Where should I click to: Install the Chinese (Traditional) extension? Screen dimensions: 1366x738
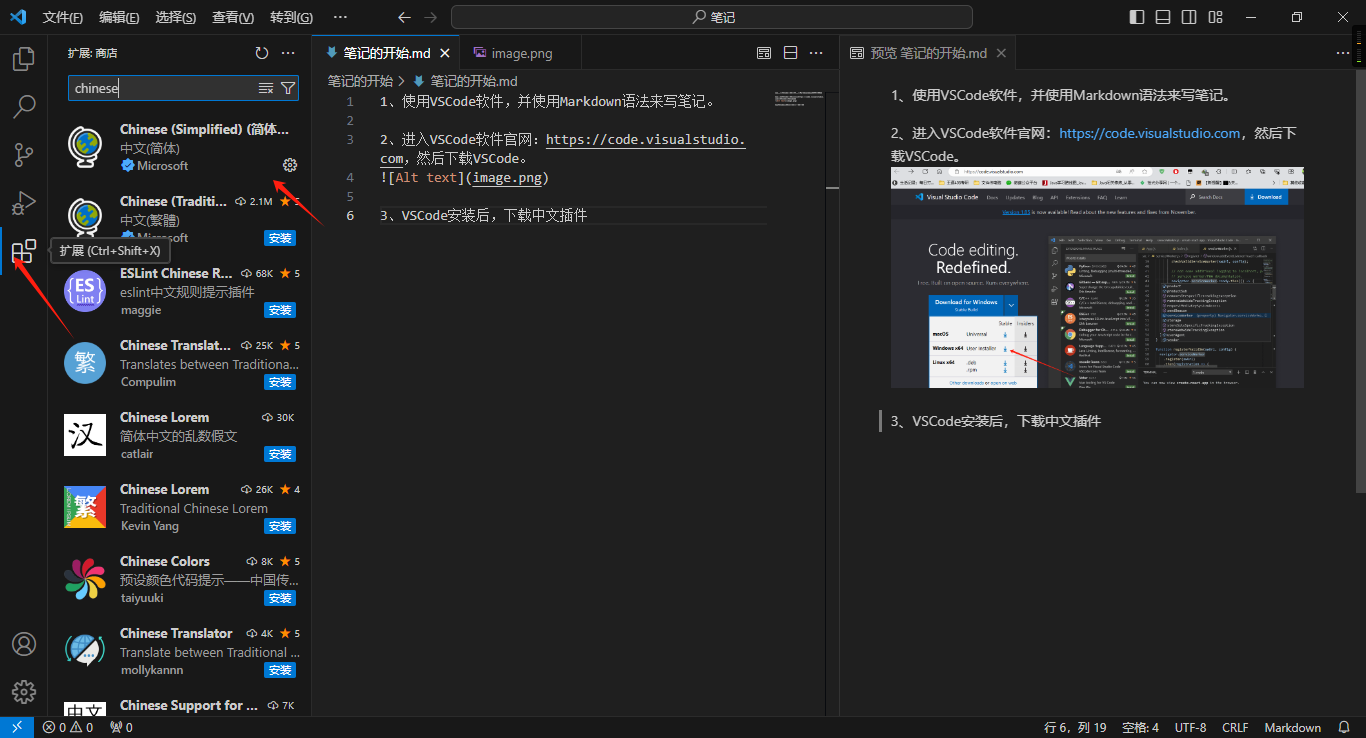pyautogui.click(x=280, y=238)
